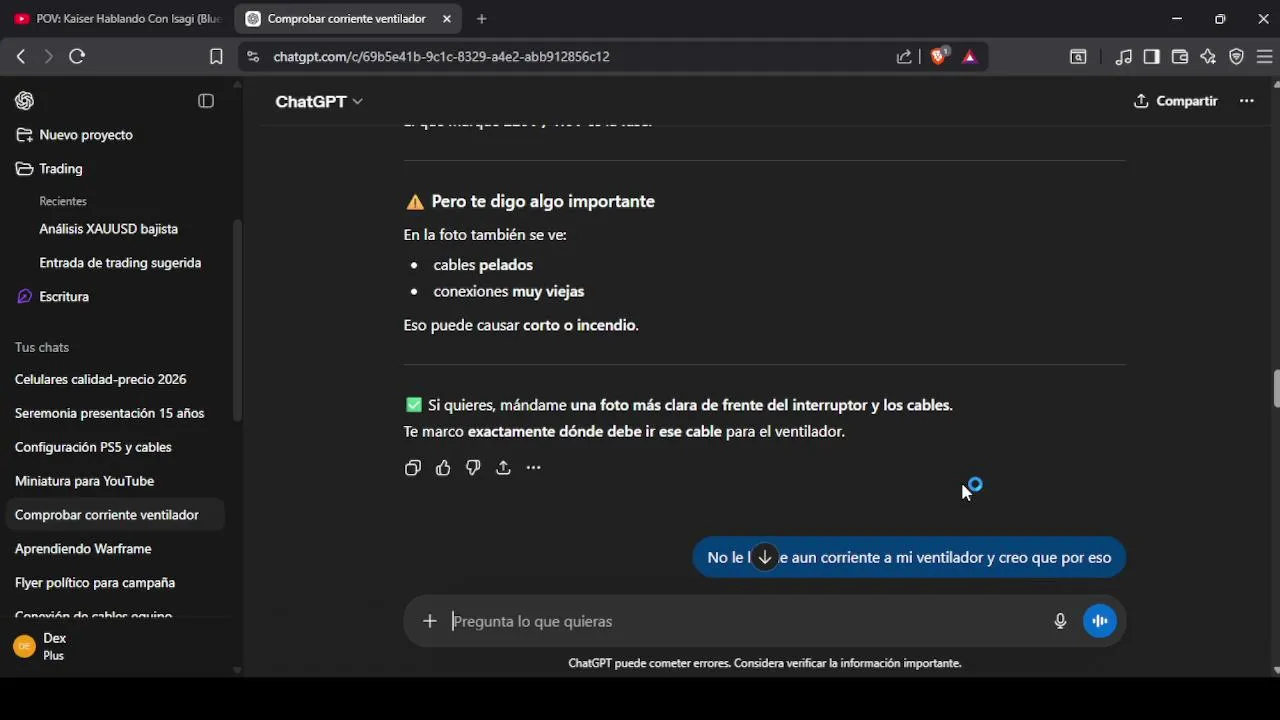Viewport: 1280px width, 720px height.
Task: Open Brave Shields lion icon
Action: coord(938,57)
